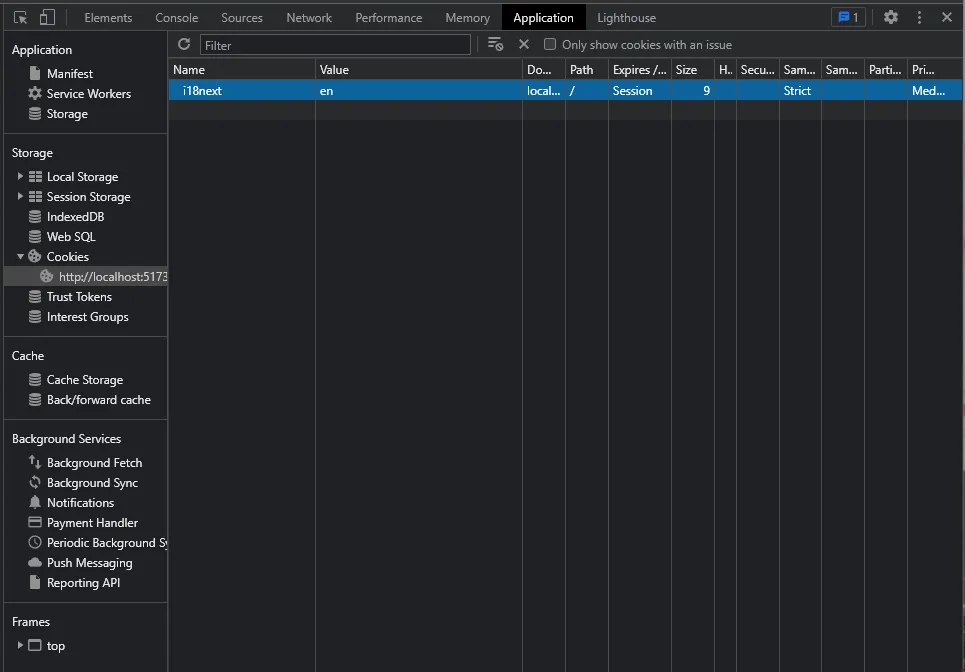Click the inspect element picker icon
Image resolution: width=965 pixels, height=672 pixels.
click(x=20, y=18)
